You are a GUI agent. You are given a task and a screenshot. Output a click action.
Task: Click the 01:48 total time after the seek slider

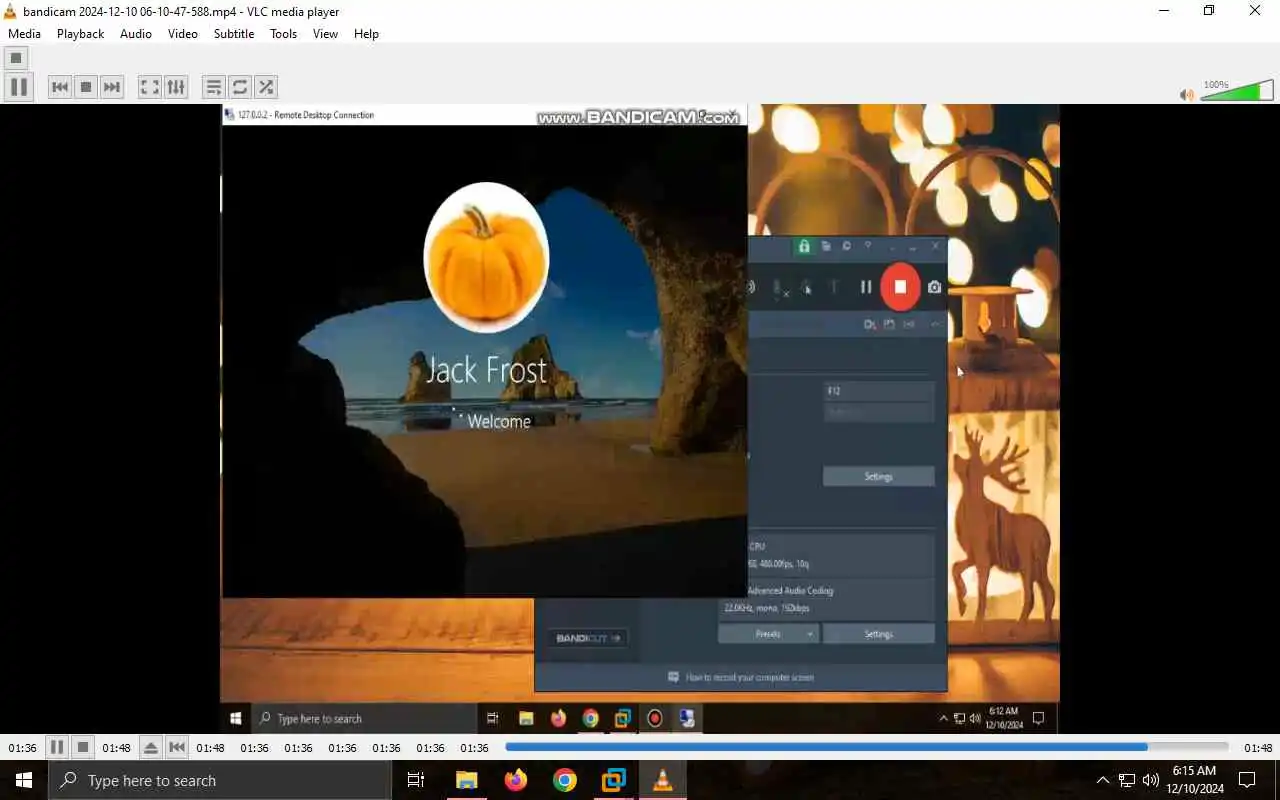pyautogui.click(x=1258, y=748)
